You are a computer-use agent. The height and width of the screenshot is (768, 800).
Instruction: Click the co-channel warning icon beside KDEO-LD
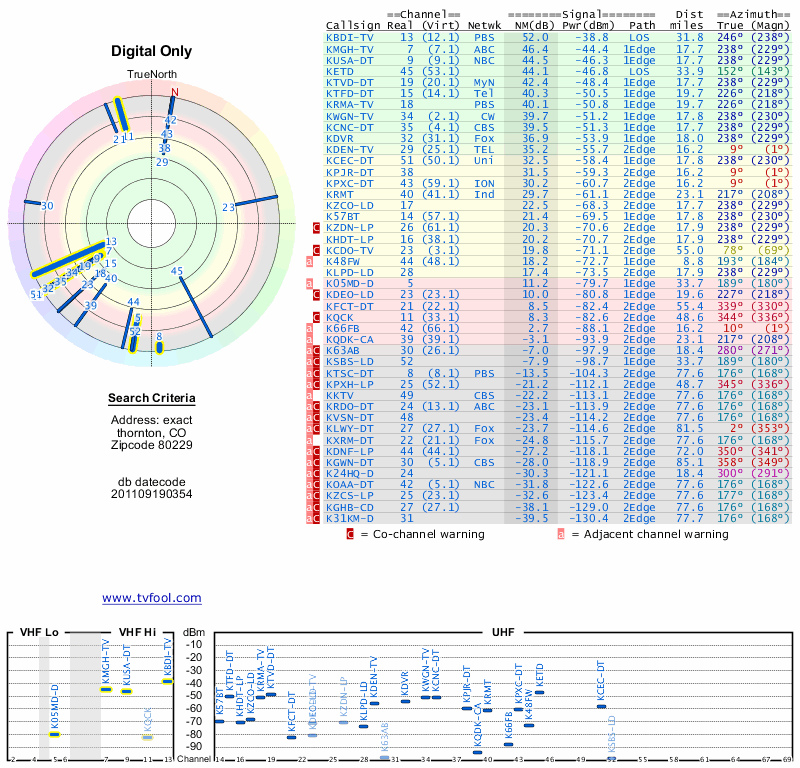coord(316,294)
